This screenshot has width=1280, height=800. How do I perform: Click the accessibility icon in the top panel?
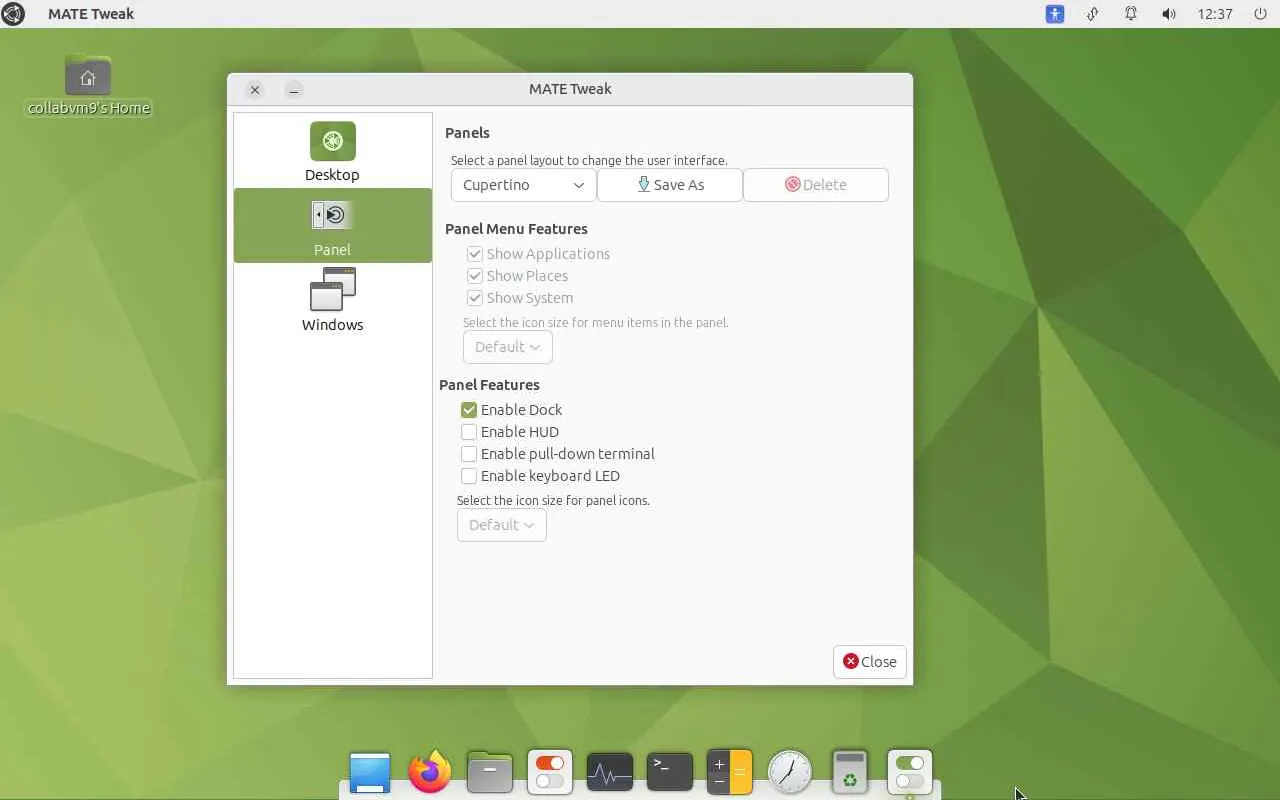(x=1055, y=14)
